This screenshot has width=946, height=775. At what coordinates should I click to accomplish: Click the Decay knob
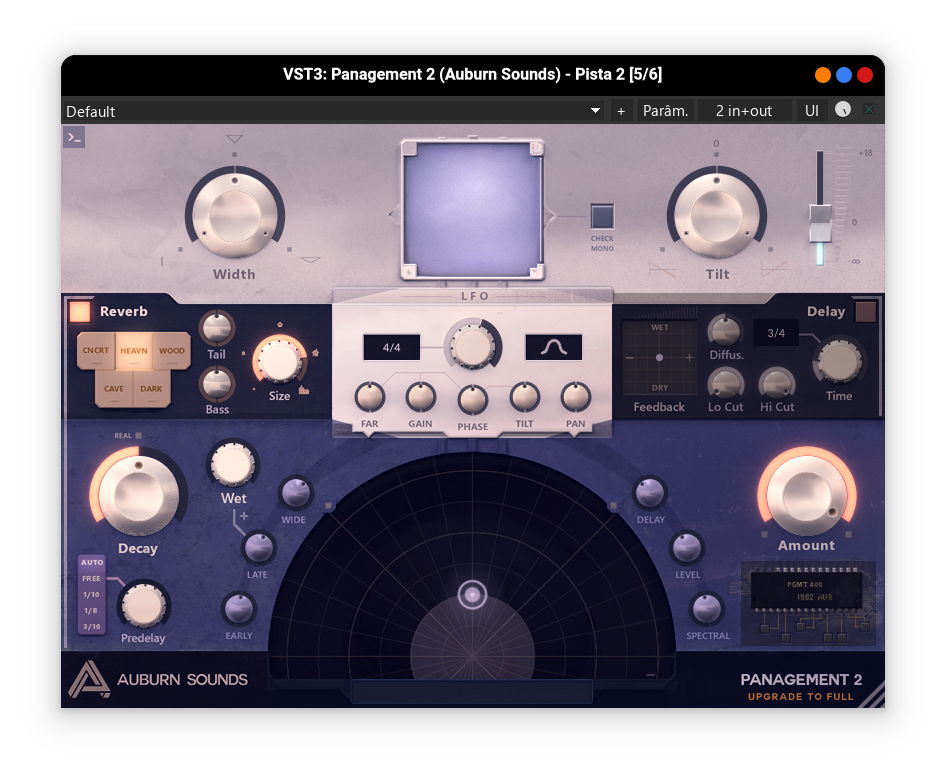pos(137,493)
